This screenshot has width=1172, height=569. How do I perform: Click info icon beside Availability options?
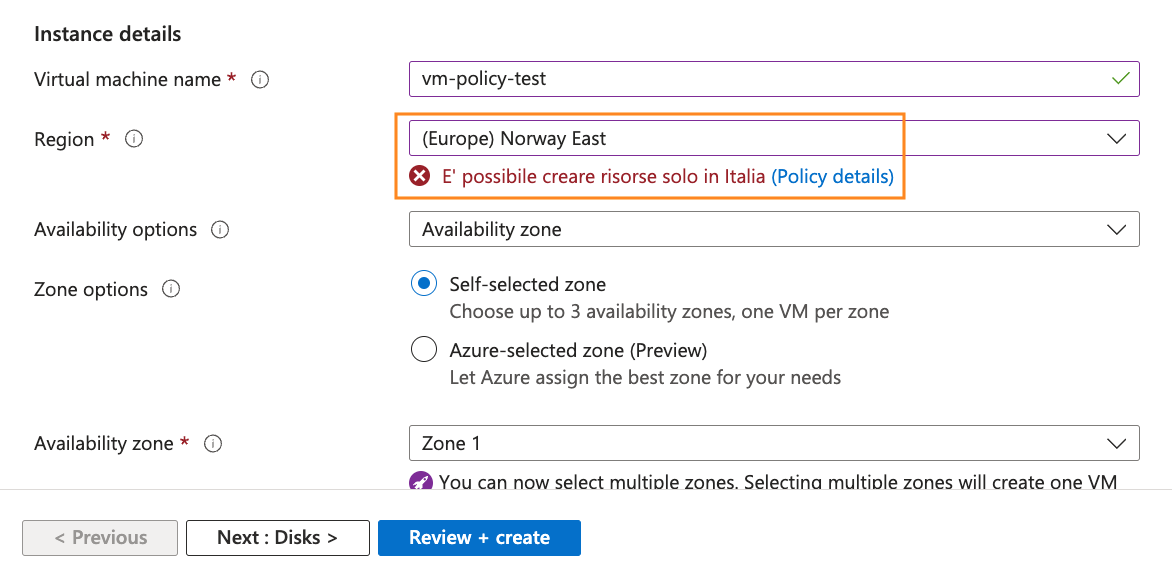pyautogui.click(x=220, y=229)
